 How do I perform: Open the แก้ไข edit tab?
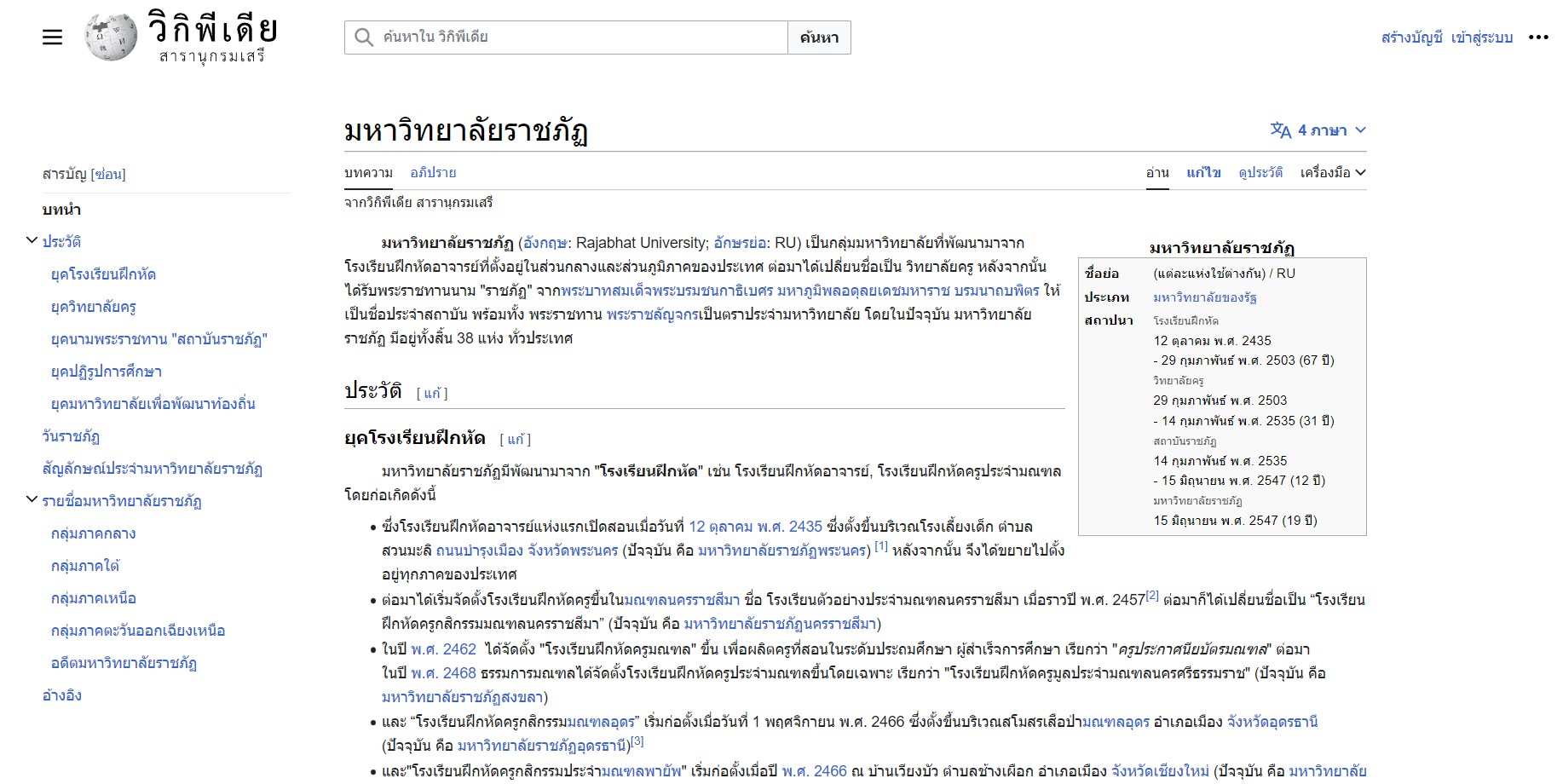[x=1203, y=173]
